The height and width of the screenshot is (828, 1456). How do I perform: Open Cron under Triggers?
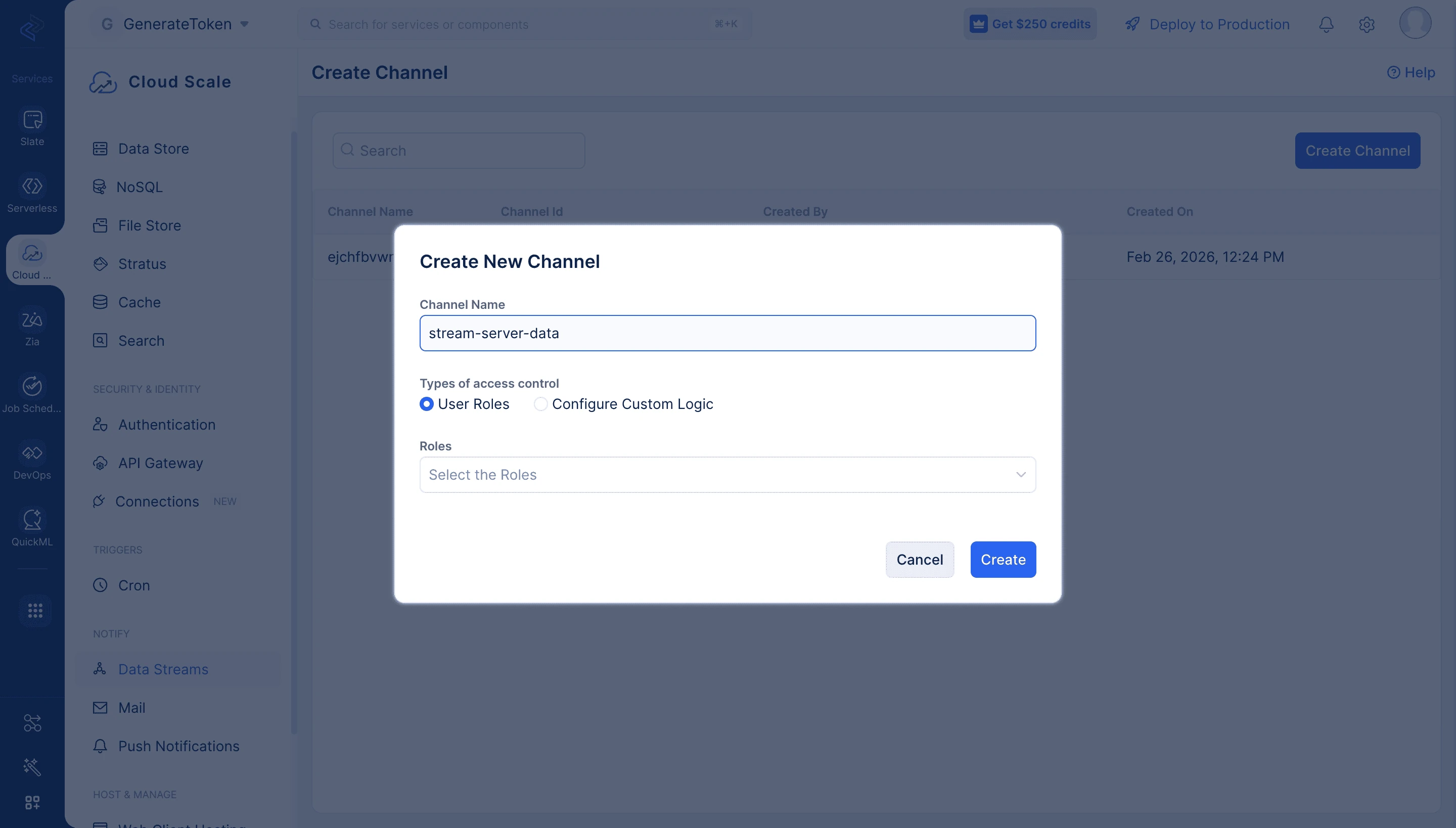133,585
